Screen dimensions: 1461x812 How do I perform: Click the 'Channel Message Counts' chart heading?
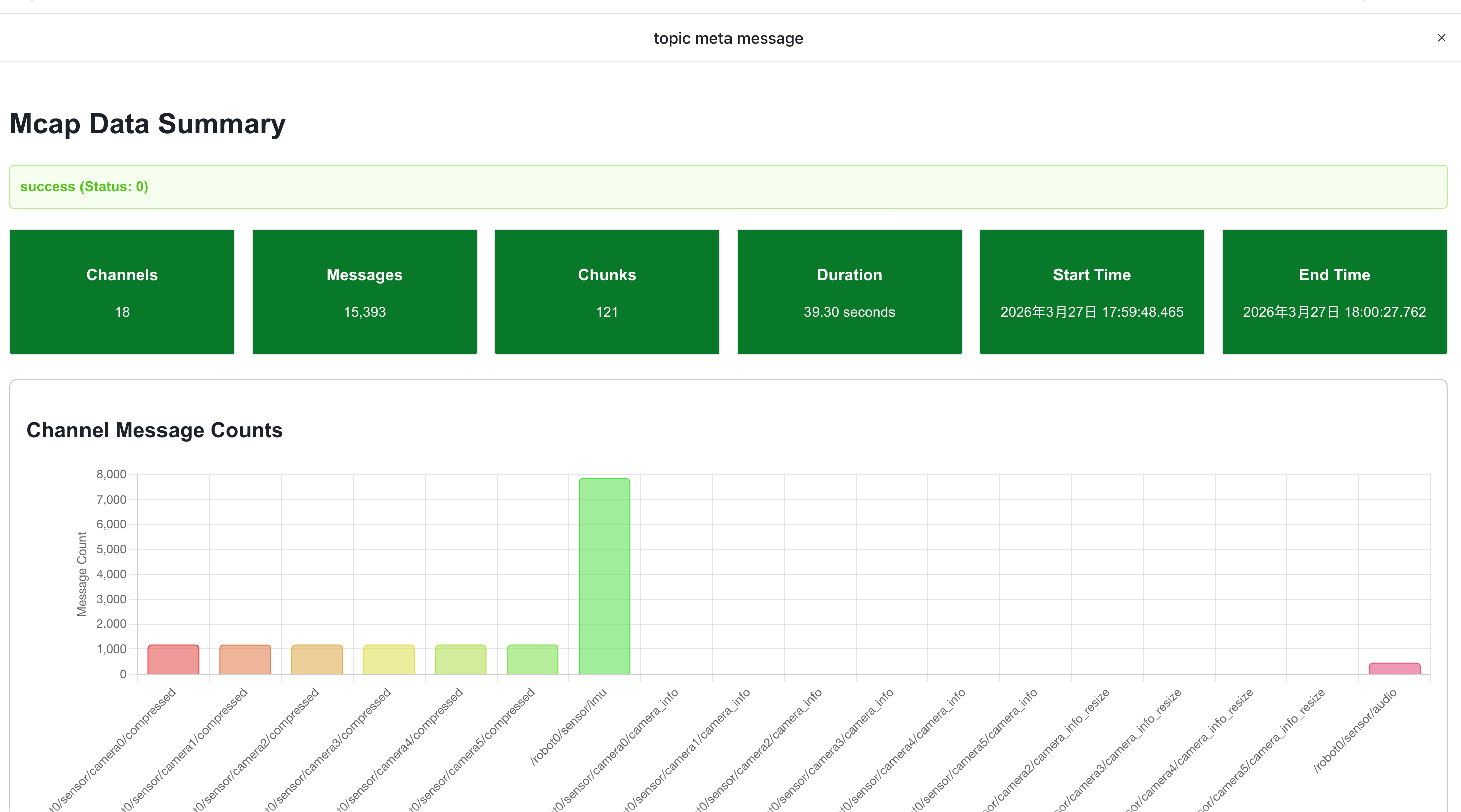click(154, 430)
